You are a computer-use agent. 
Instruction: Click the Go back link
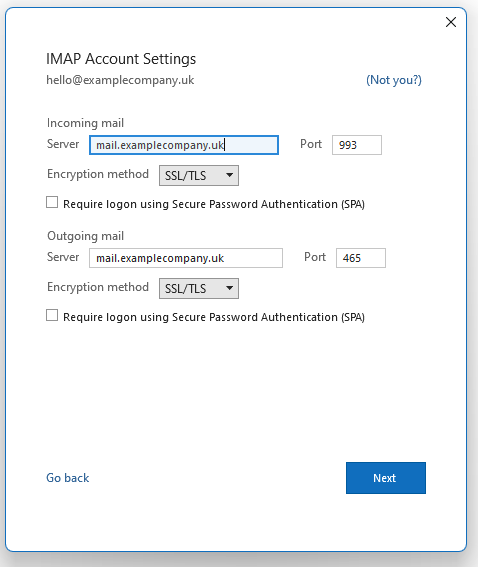[68, 478]
